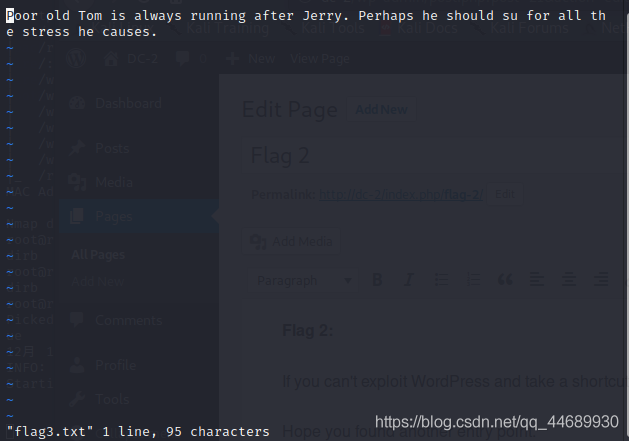Click View Page in the admin bar
The height and width of the screenshot is (441, 629).
pyautogui.click(x=320, y=59)
